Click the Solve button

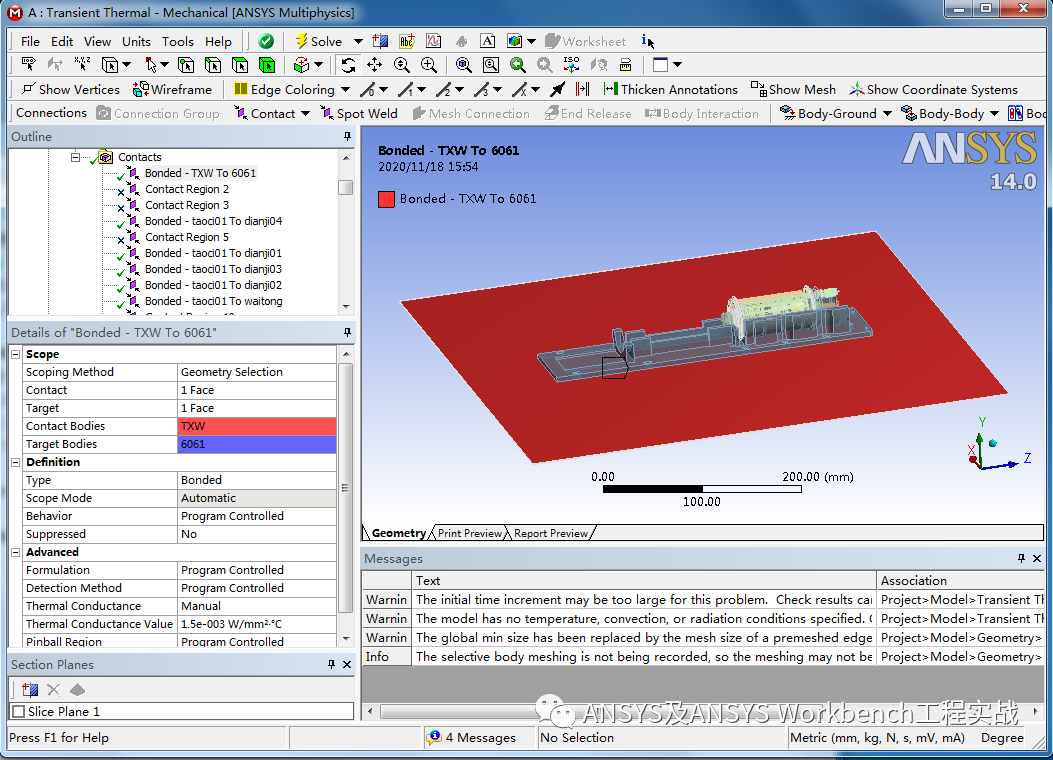(319, 42)
